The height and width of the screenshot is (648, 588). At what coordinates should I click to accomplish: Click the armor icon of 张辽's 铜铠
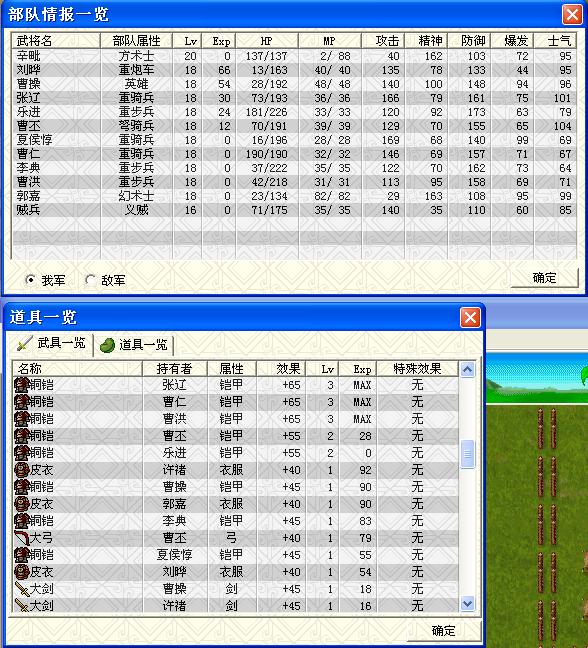[21, 385]
